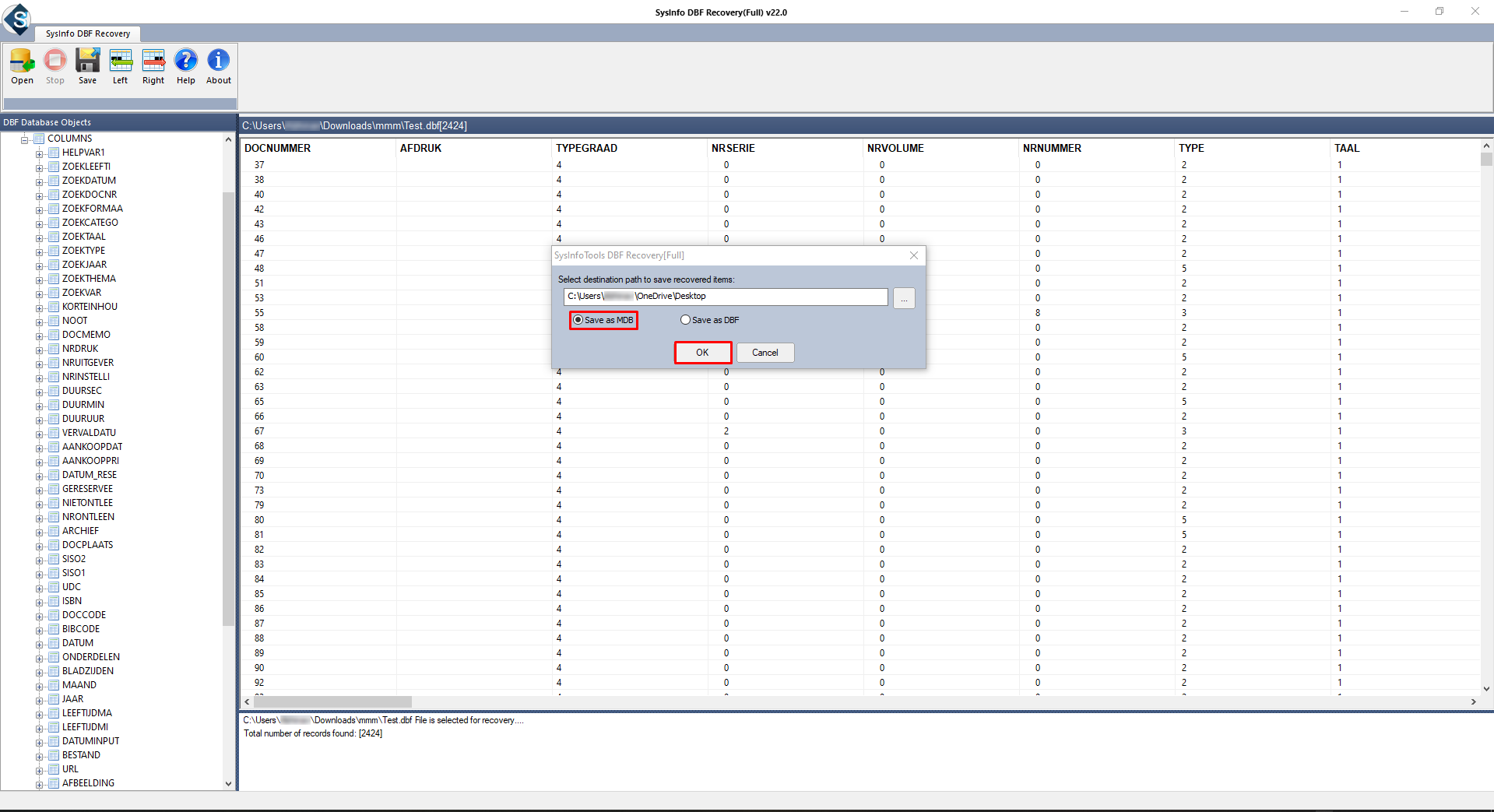The width and height of the screenshot is (1494, 812).
Task: Click the destination path input field
Action: [x=725, y=297]
